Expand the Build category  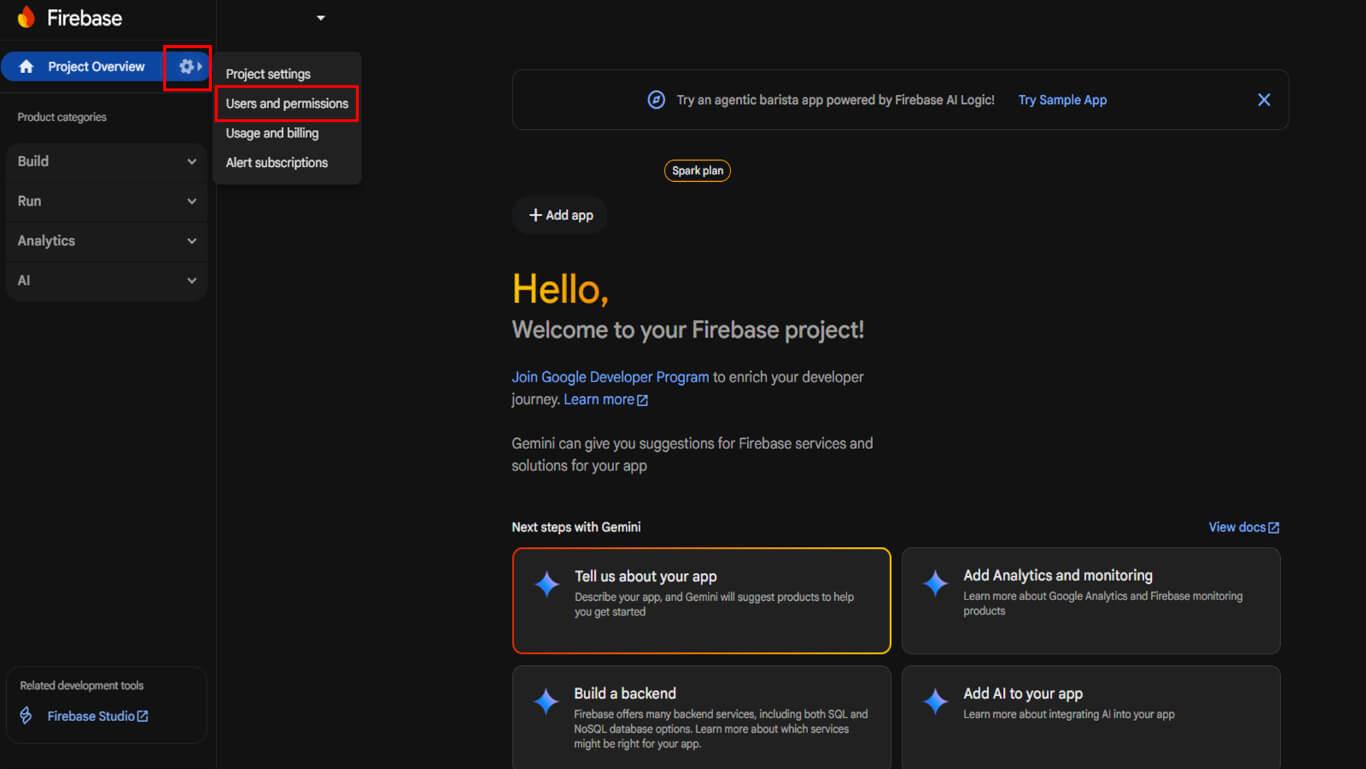(191, 161)
